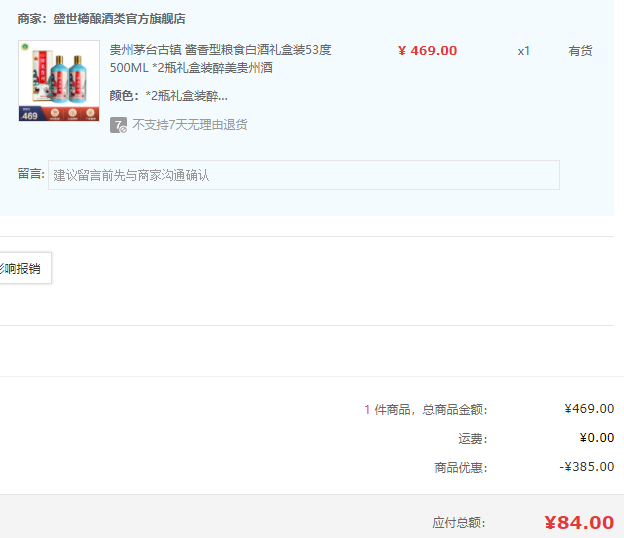Click the color option text 颜色：*2瓶礼盒装醉...
624x538 pixels.
169,96
